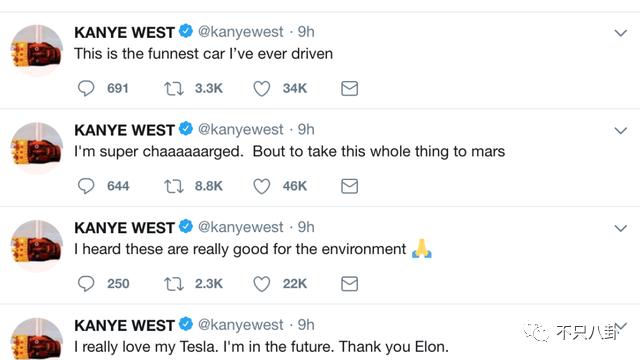
Task: Reply to the "super chaaaaaarged" tweet
Action: click(x=86, y=186)
